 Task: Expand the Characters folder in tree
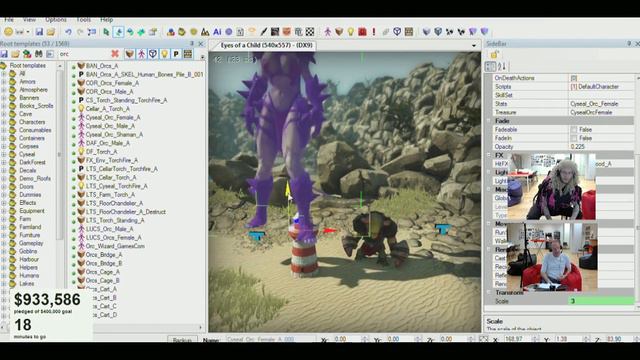click(3, 122)
